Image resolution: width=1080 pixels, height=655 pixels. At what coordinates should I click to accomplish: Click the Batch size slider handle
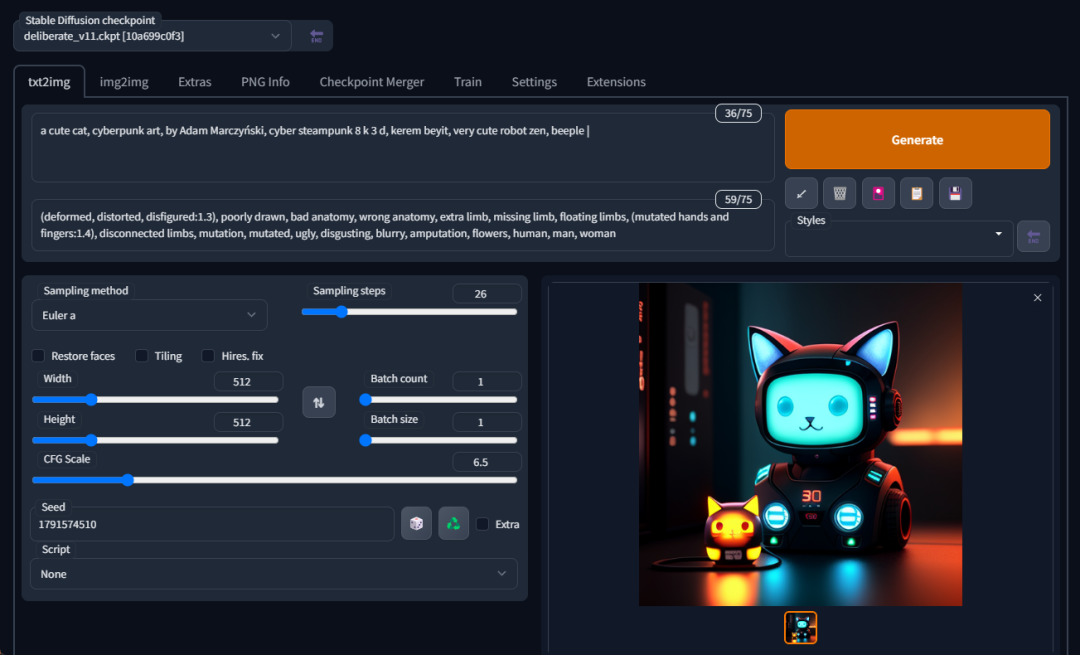click(x=366, y=440)
